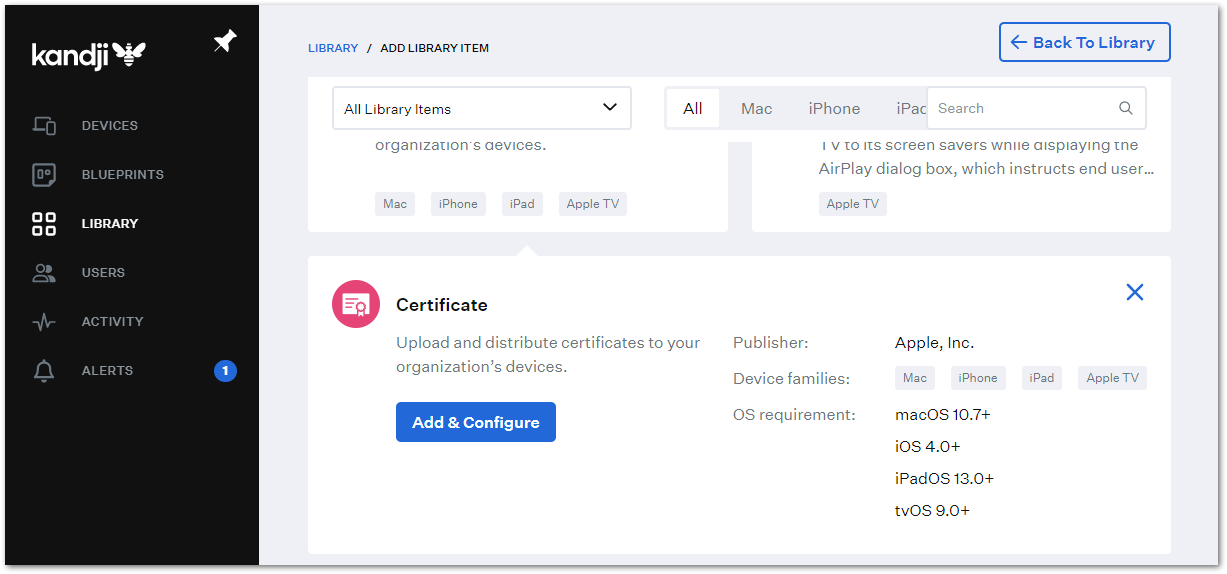Open Users via the people icon
The image size is (1227, 574).
[x=44, y=273]
